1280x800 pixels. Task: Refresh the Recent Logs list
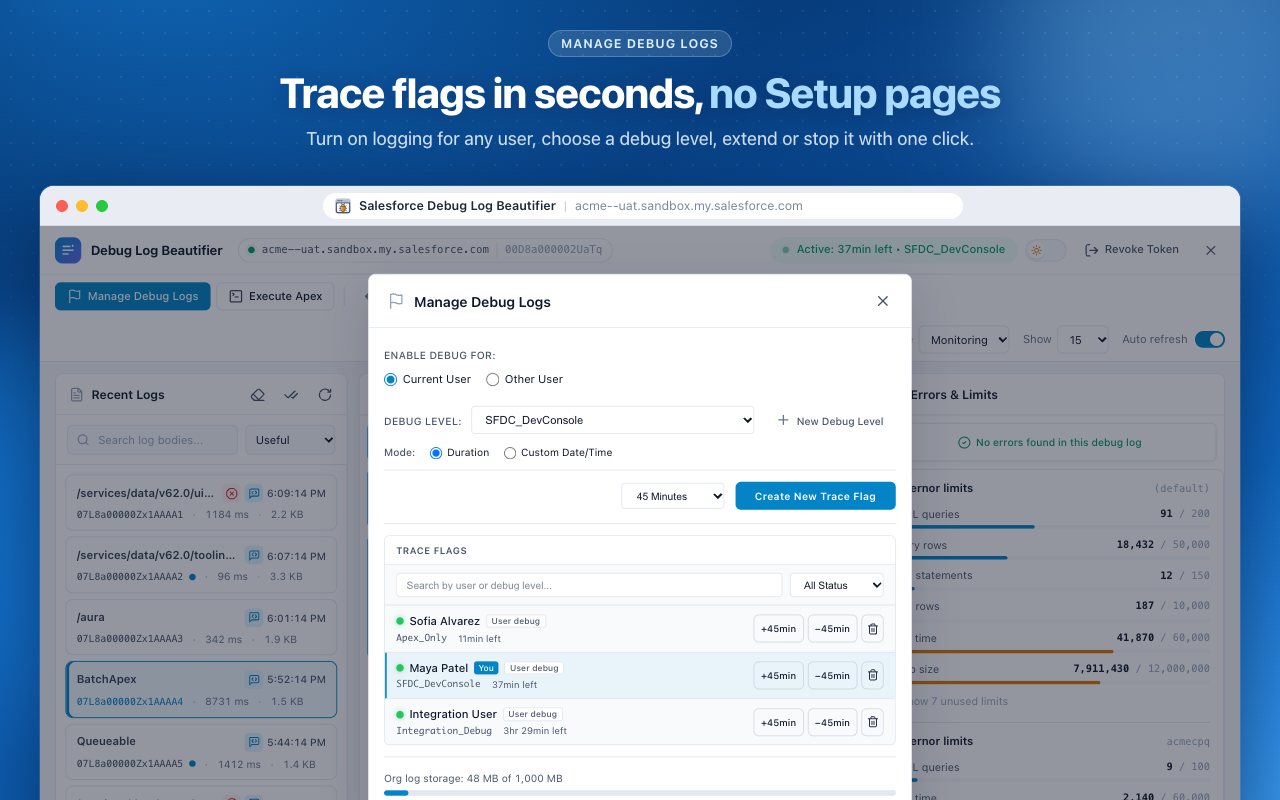pos(325,395)
